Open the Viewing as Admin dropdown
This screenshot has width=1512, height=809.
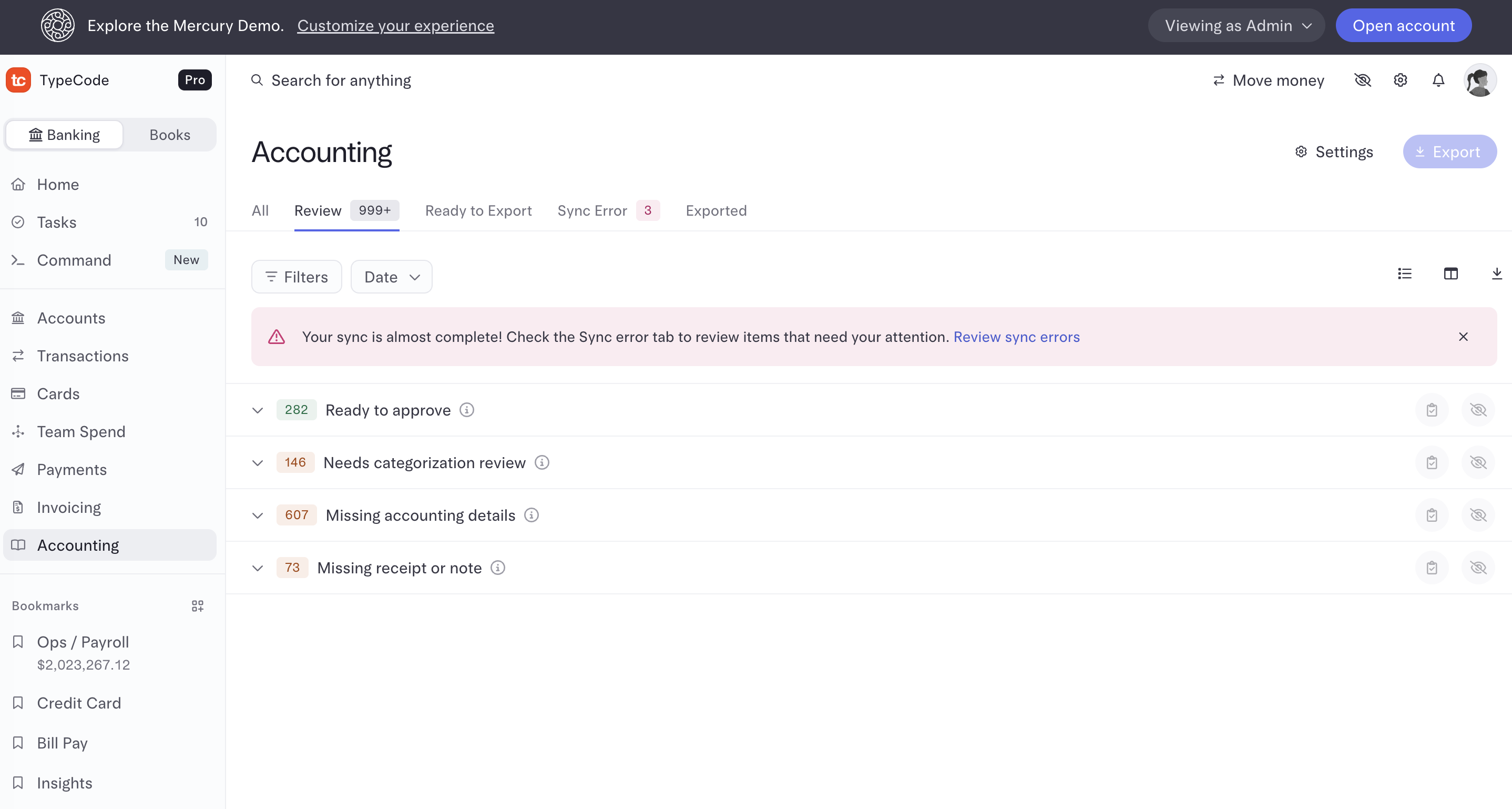tap(1236, 25)
